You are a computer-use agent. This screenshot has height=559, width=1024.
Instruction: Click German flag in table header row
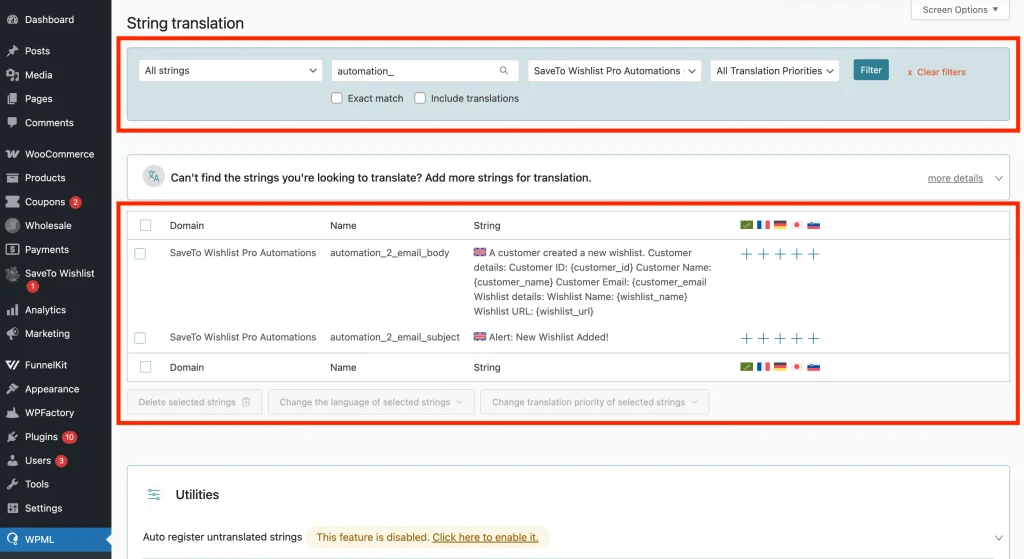pyautogui.click(x=780, y=225)
